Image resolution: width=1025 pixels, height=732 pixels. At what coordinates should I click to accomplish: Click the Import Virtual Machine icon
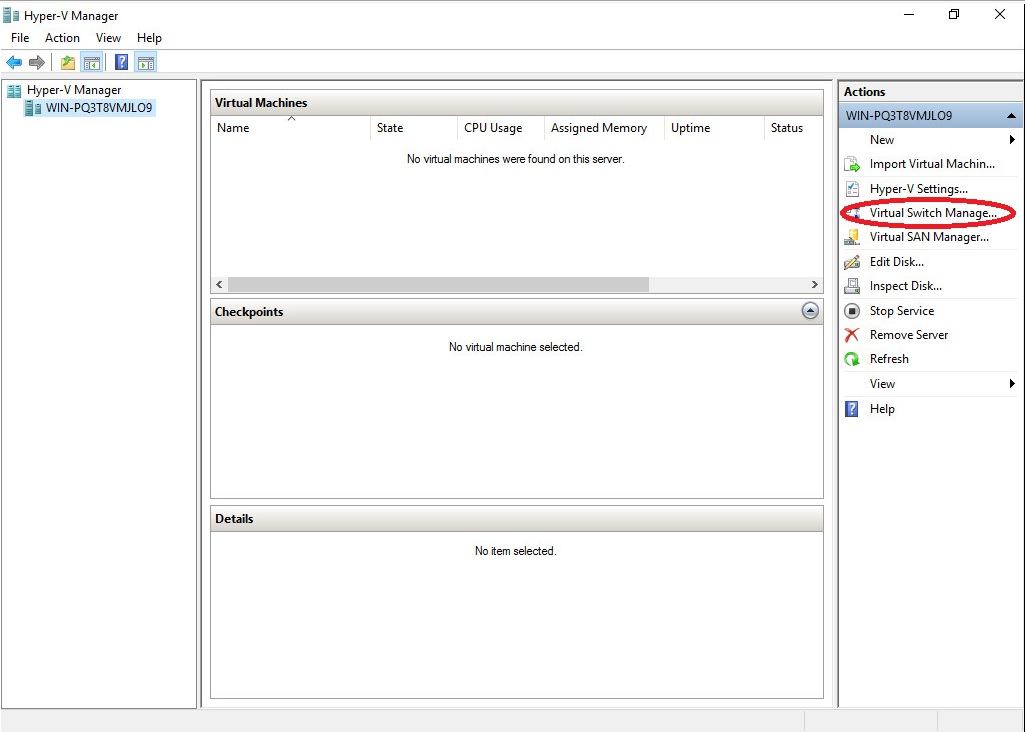click(x=852, y=164)
